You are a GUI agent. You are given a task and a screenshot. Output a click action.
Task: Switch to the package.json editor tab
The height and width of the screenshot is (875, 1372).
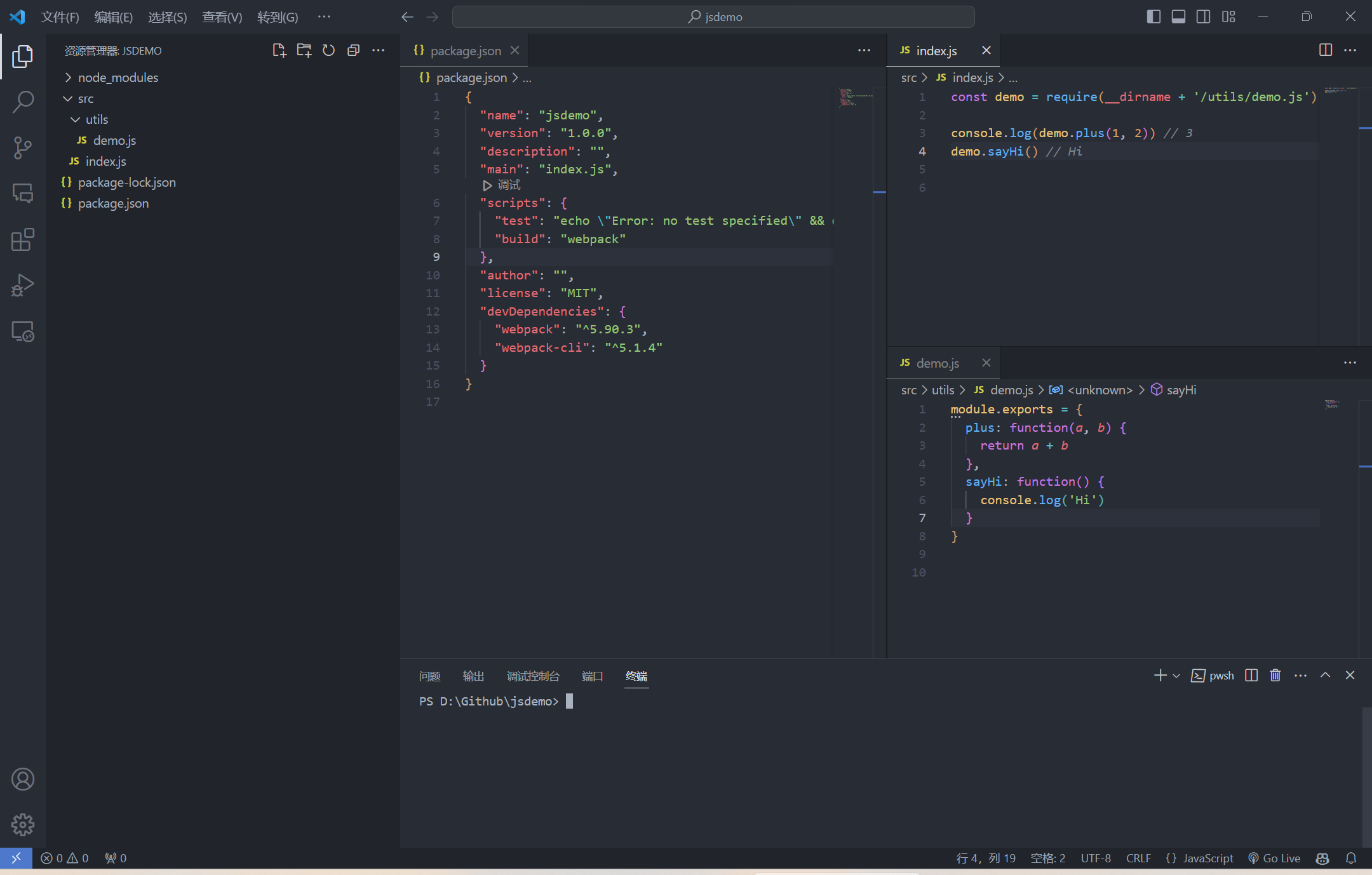tap(465, 51)
